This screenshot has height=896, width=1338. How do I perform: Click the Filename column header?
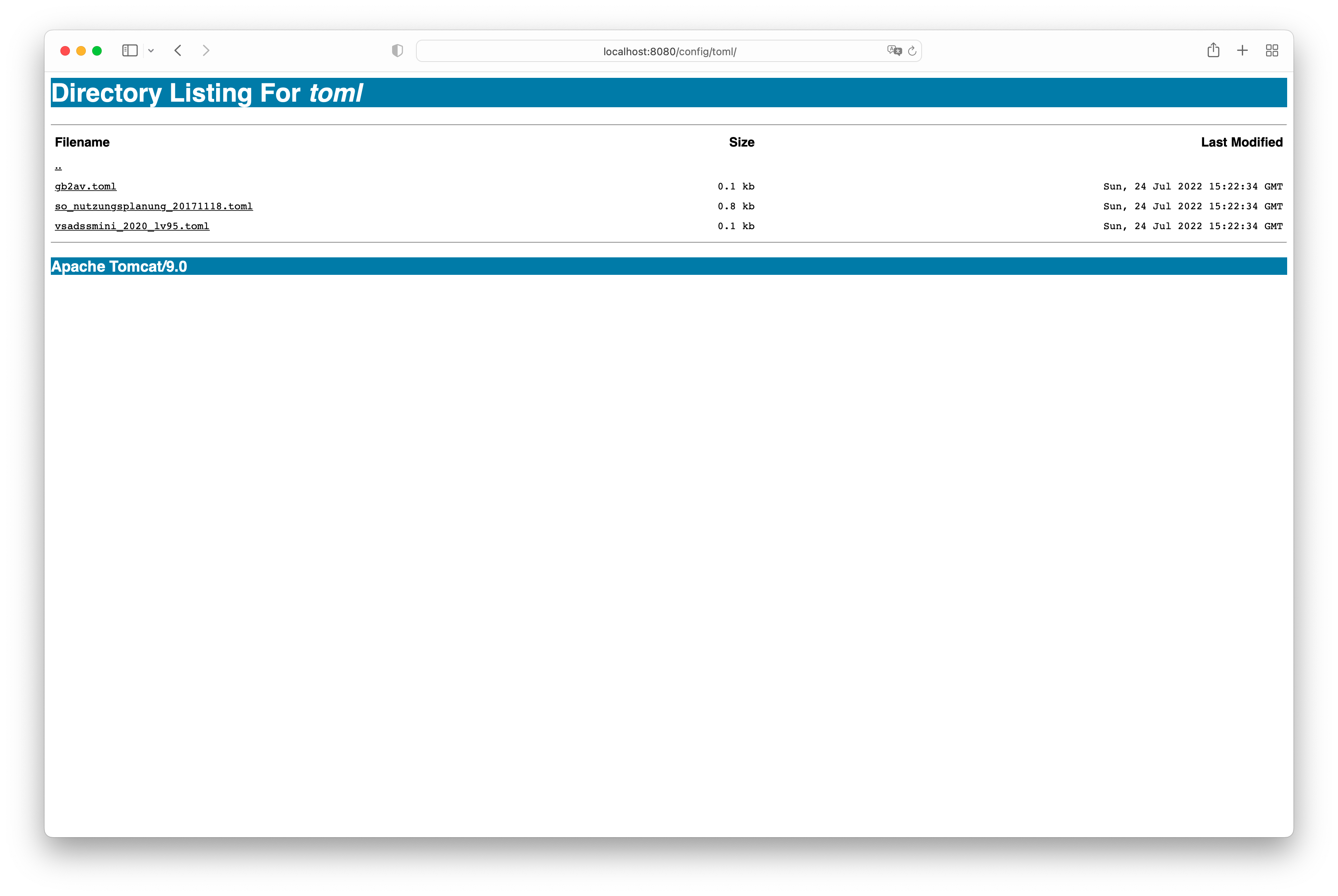pyautogui.click(x=82, y=142)
